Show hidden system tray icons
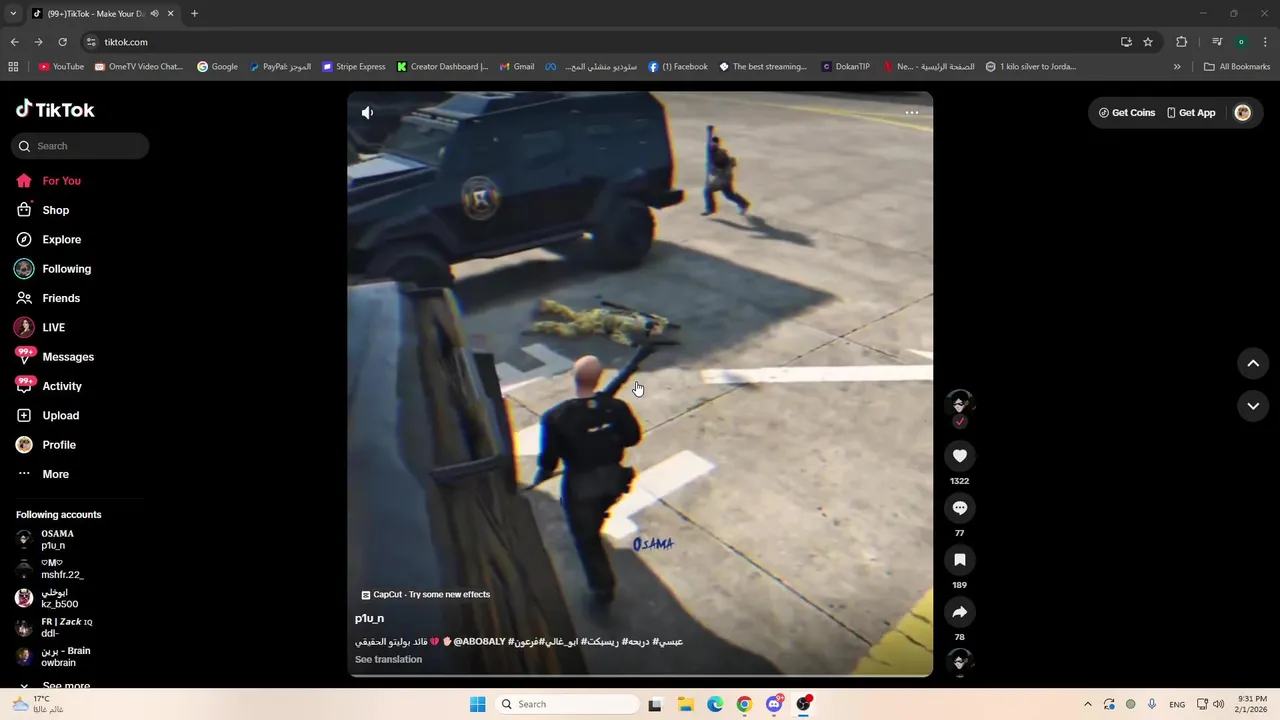The height and width of the screenshot is (720, 1280). [x=1088, y=704]
